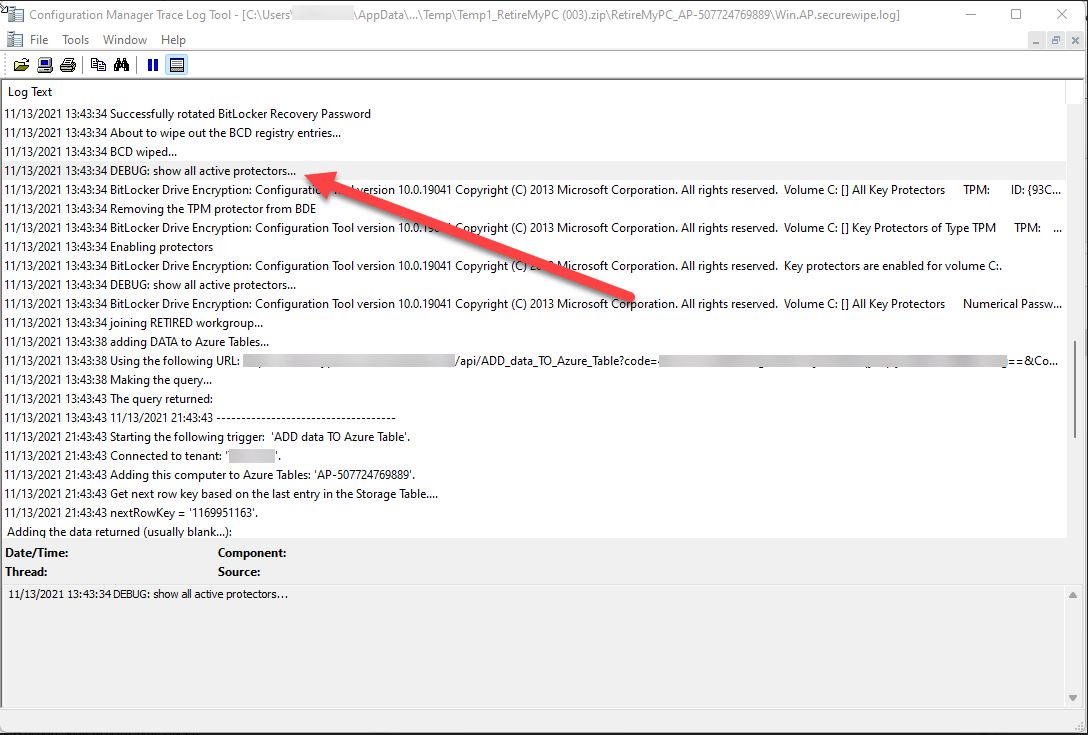Screen dimensions: 1088x735
Task: Select the 'Get next row key' log line
Action: [534, 494]
